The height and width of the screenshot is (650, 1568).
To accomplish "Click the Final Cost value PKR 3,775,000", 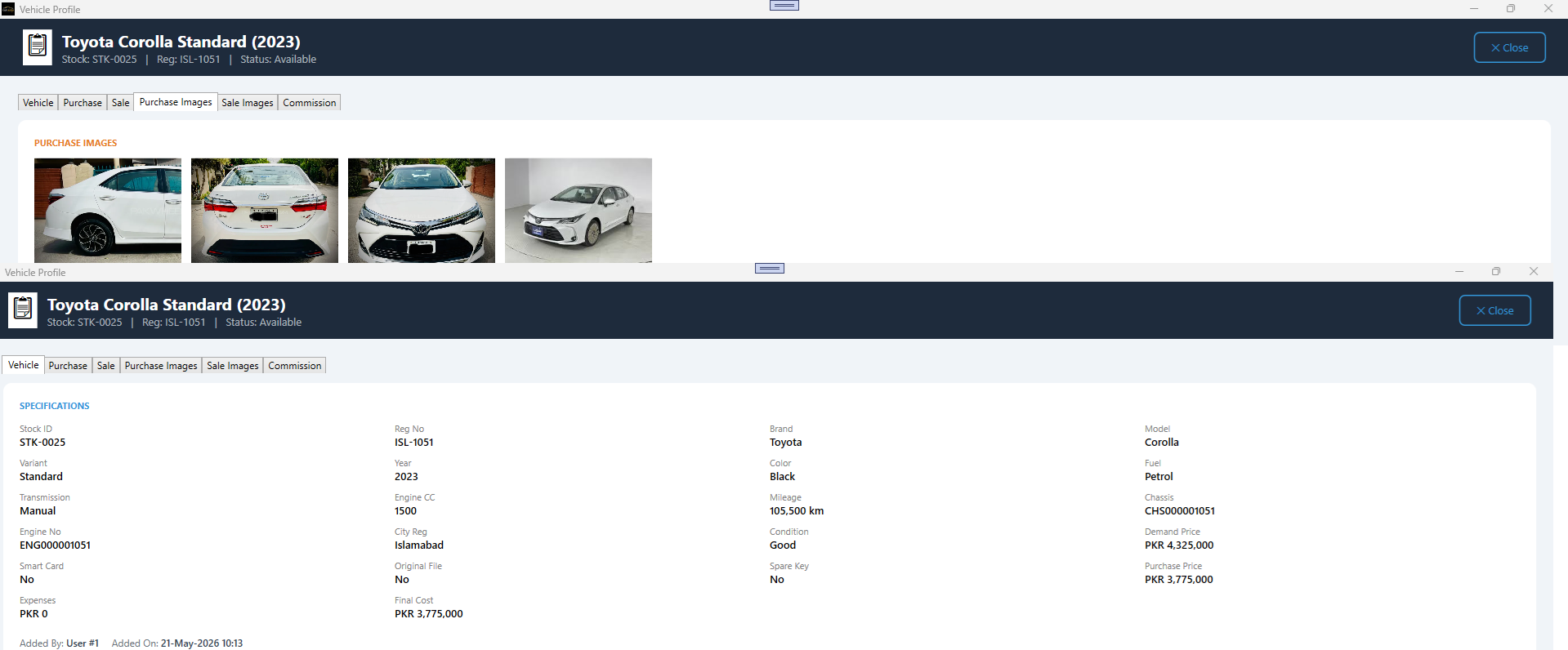I will coord(429,614).
